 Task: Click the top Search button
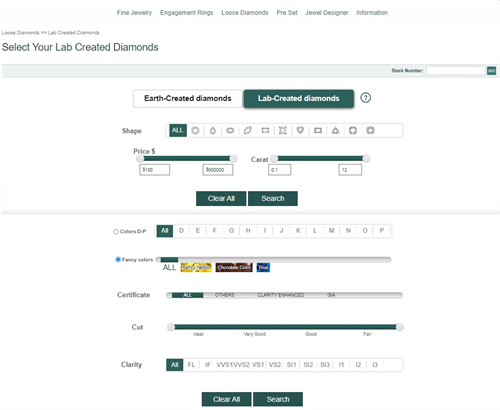[x=273, y=198]
